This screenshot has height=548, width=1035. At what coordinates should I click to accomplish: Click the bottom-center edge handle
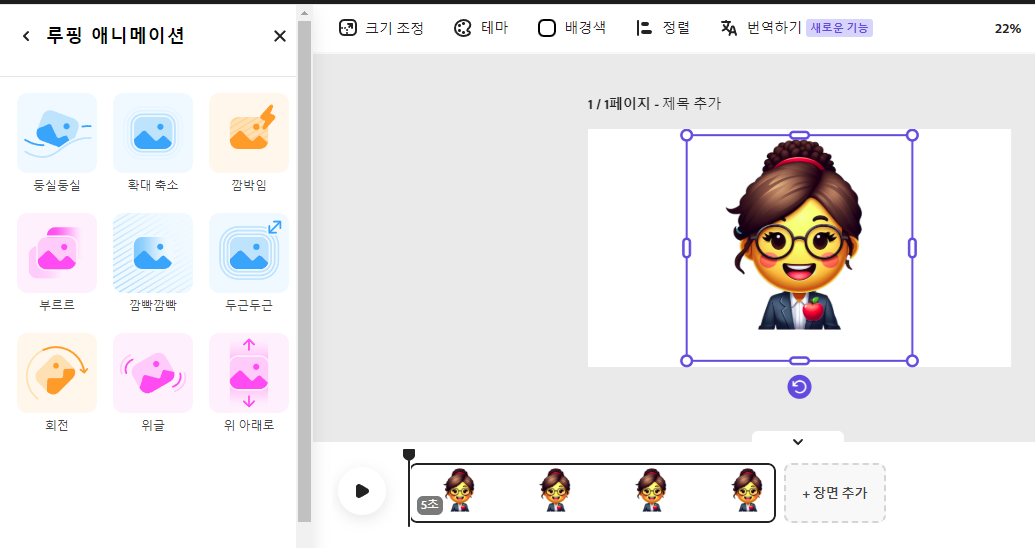pos(799,360)
